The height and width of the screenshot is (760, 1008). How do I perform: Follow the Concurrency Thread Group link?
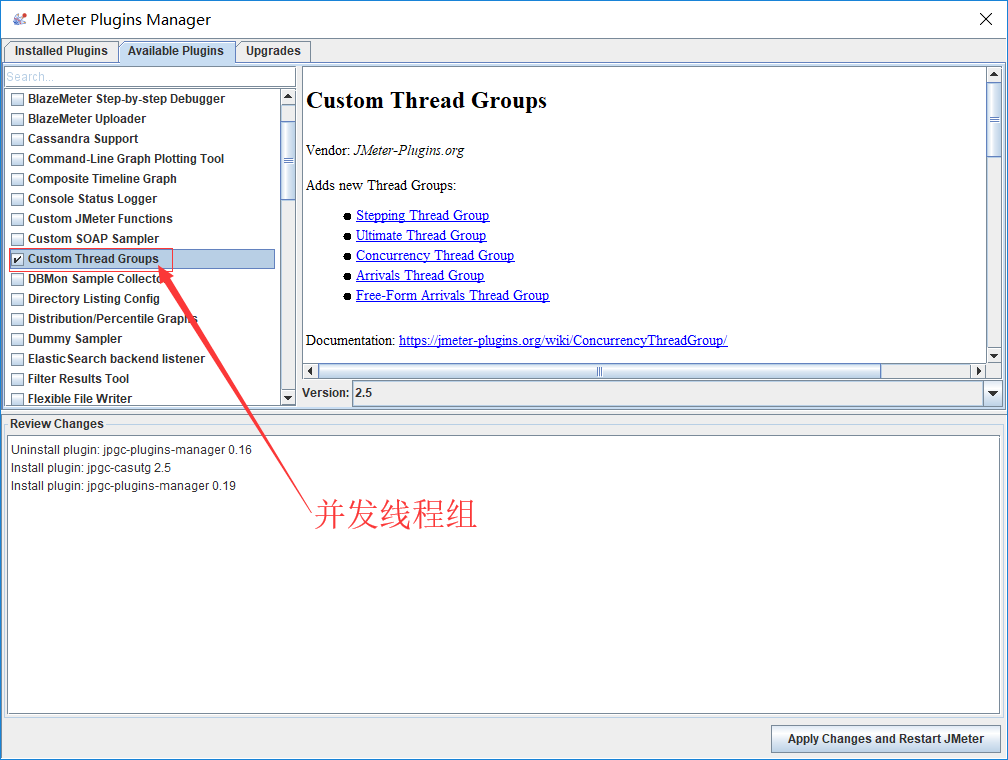point(435,255)
